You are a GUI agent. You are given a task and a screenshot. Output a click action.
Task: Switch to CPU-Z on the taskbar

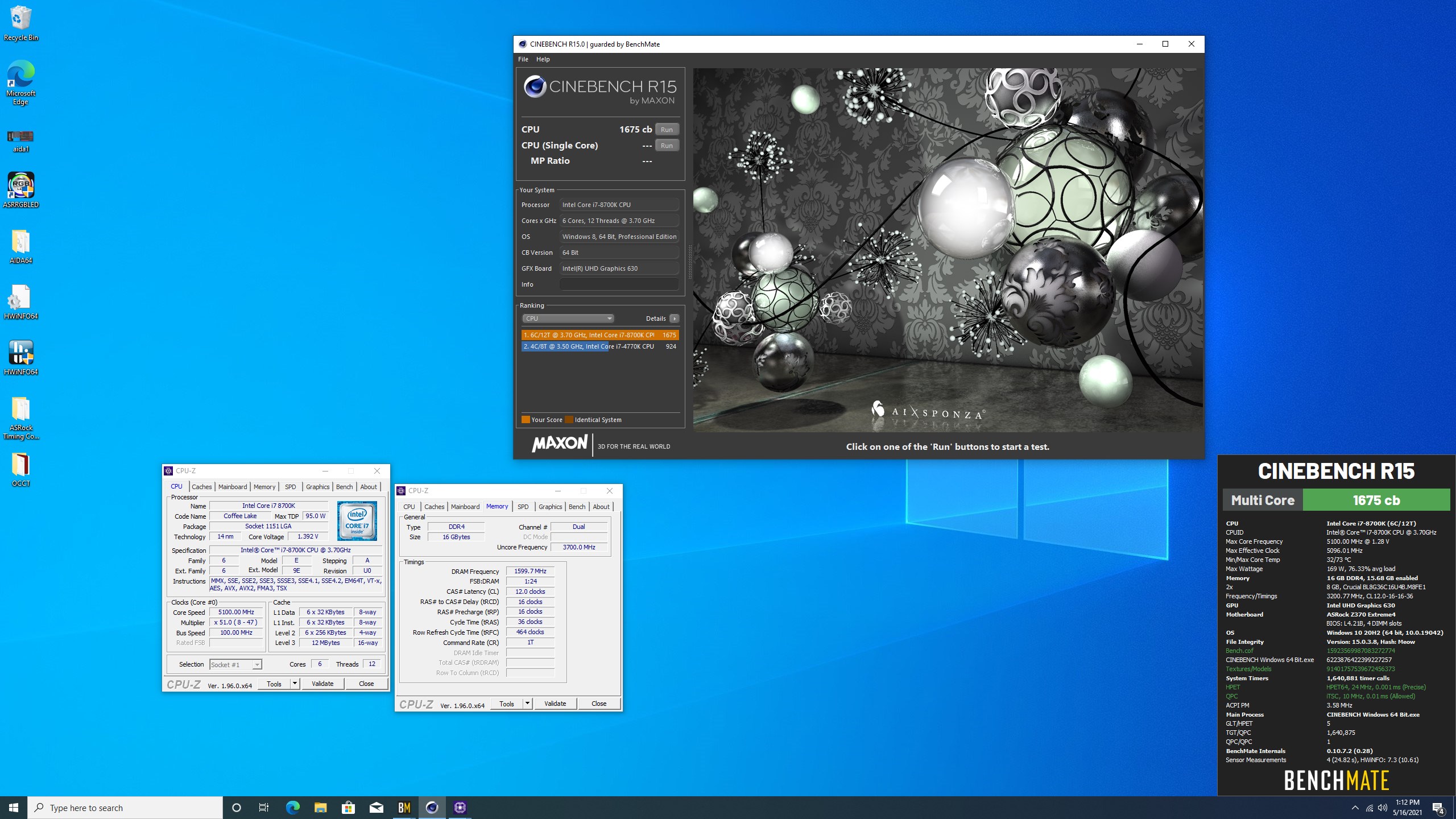click(460, 808)
